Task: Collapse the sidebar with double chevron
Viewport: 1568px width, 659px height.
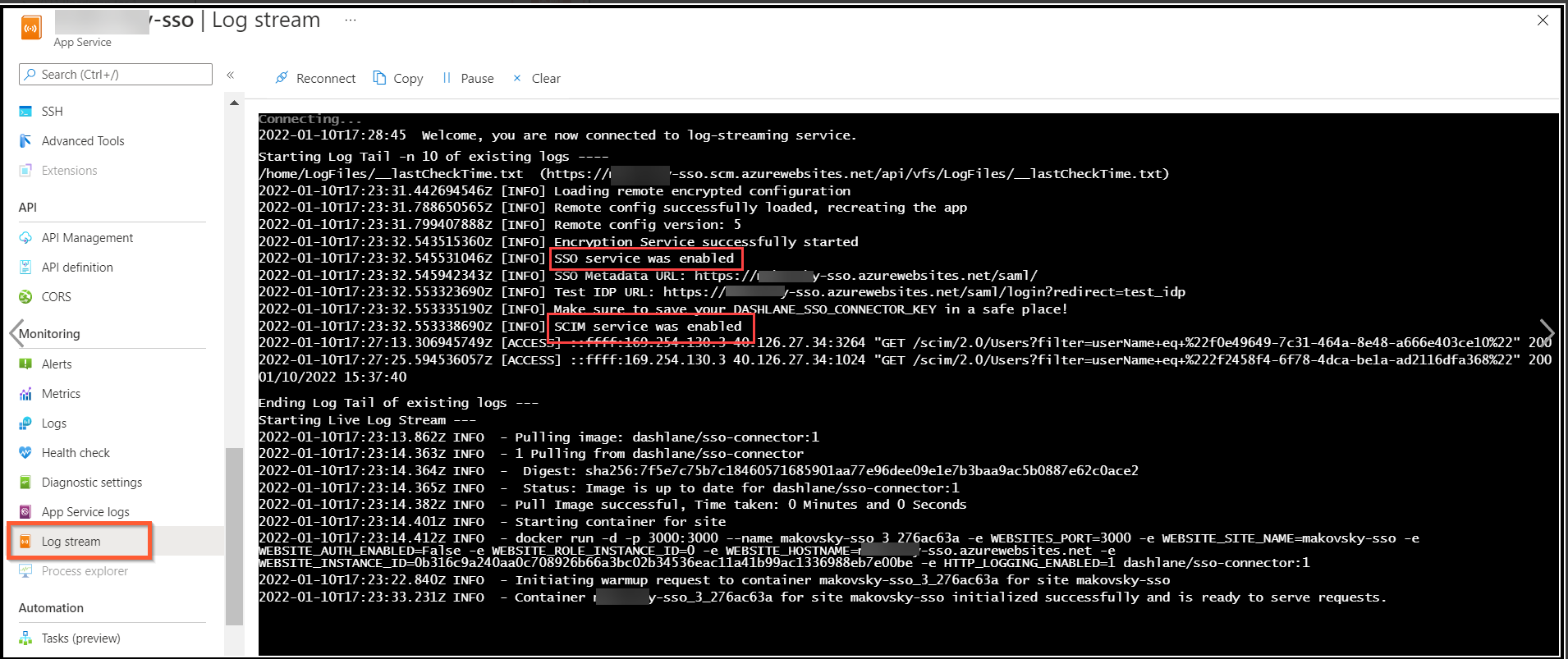Action: [231, 75]
